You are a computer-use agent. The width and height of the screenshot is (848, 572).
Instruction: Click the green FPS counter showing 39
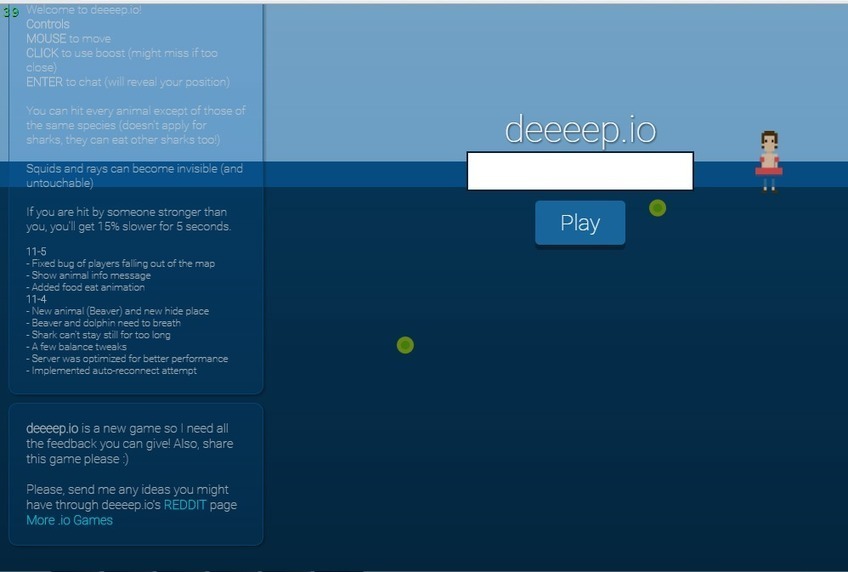point(11,12)
